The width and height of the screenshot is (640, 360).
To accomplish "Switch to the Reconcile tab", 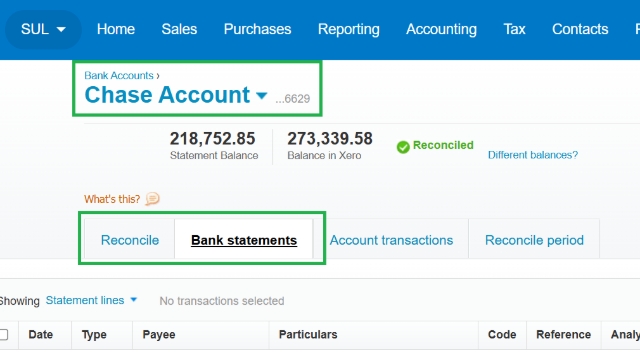I will point(130,240).
